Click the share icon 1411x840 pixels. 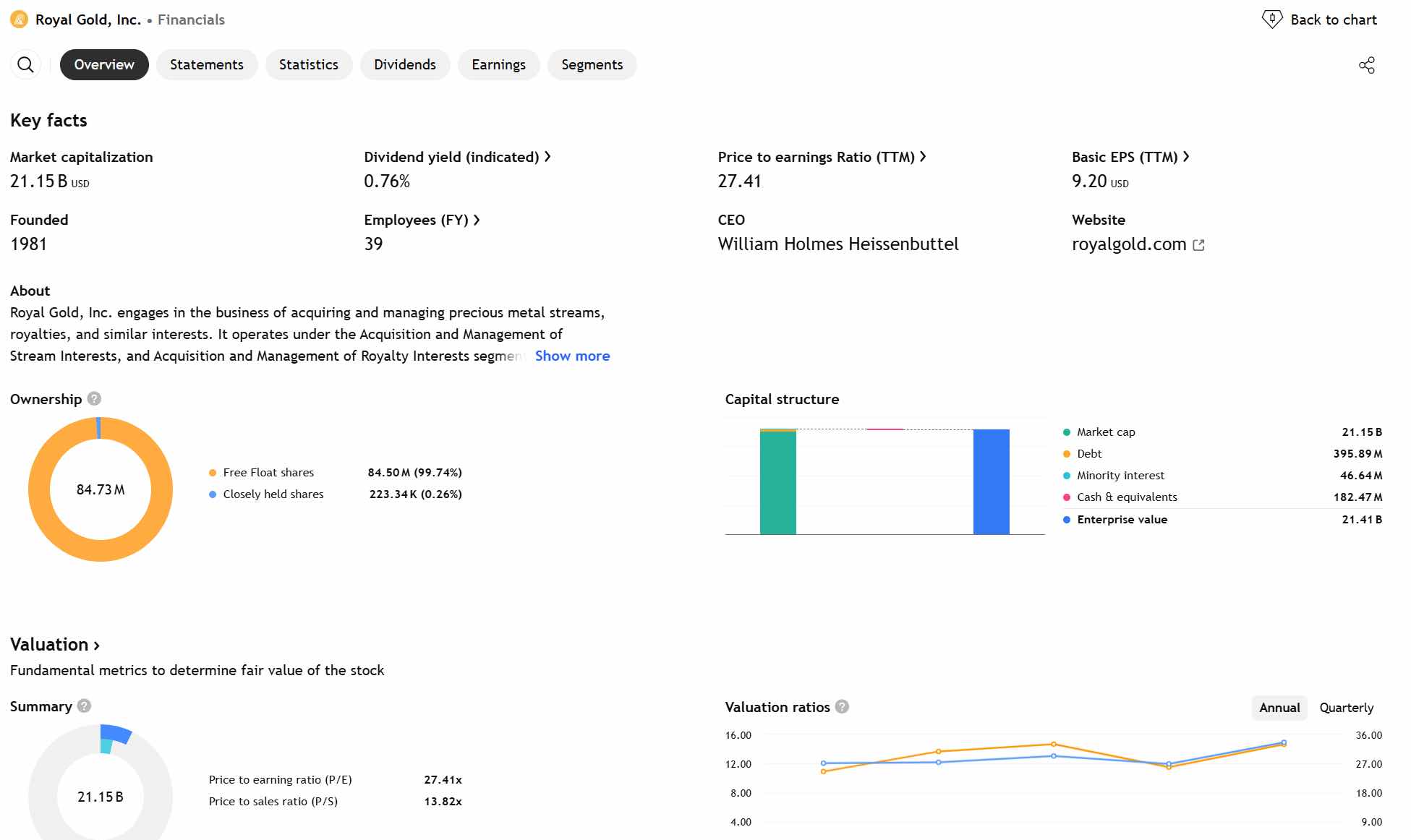[1366, 65]
